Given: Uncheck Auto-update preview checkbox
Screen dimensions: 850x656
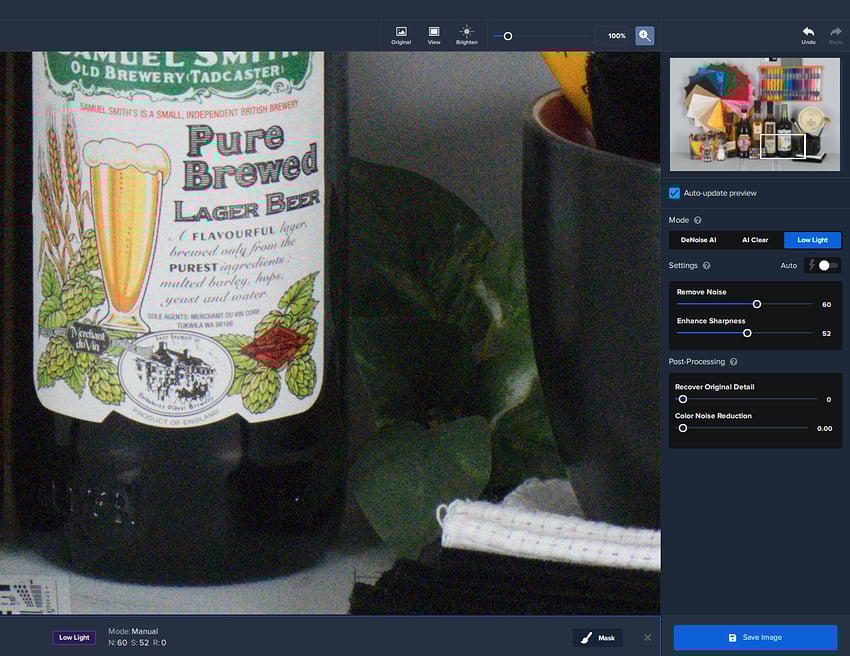Looking at the screenshot, I should 675,193.
